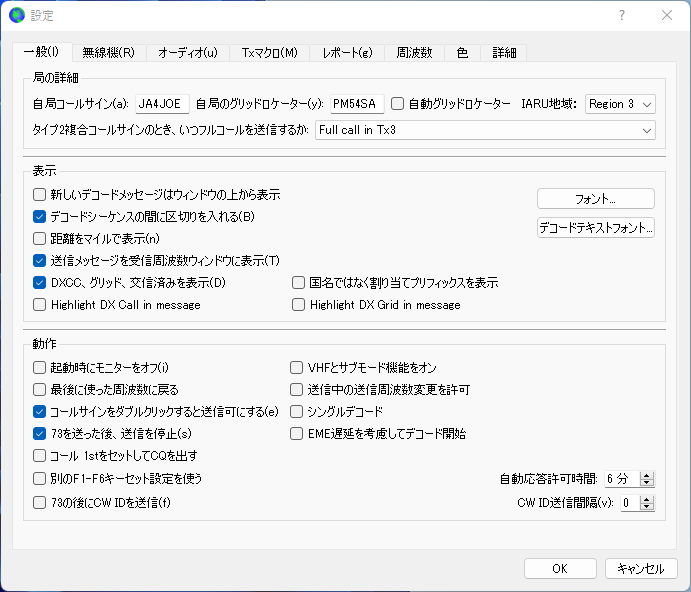Enable 起動時にモニターをオフ(i)
Viewport: 691px width, 592px height.
point(40,367)
